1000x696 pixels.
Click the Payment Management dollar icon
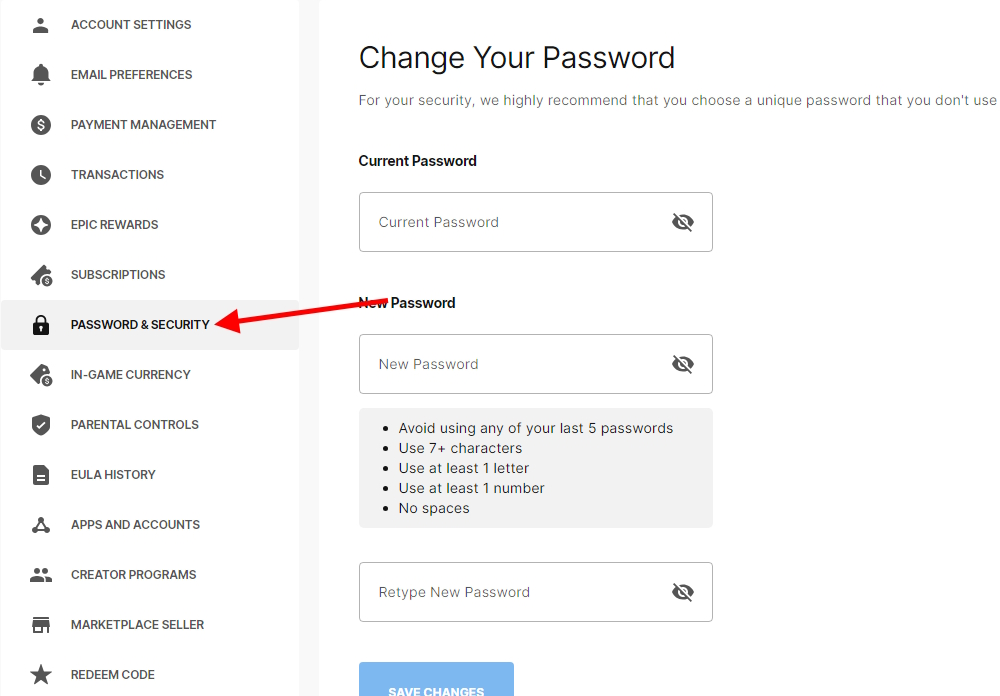tap(40, 124)
